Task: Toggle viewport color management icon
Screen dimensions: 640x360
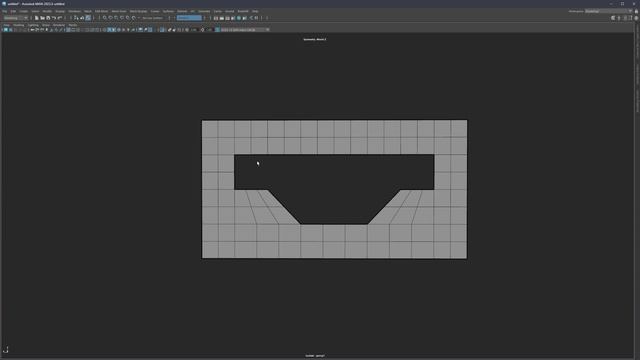Action: coord(218,30)
